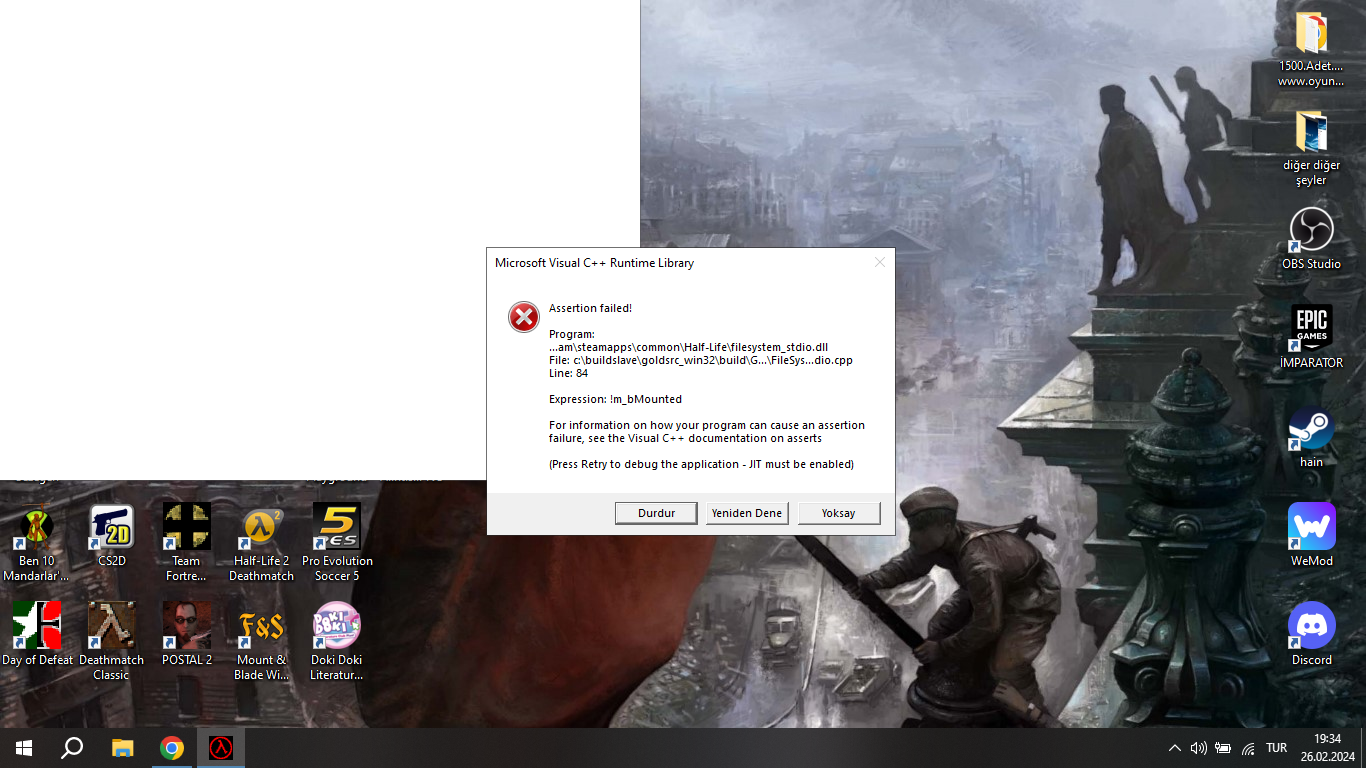
Task: Open the Pro Evolution Soccer 5 shortcut
Action: coord(337,543)
